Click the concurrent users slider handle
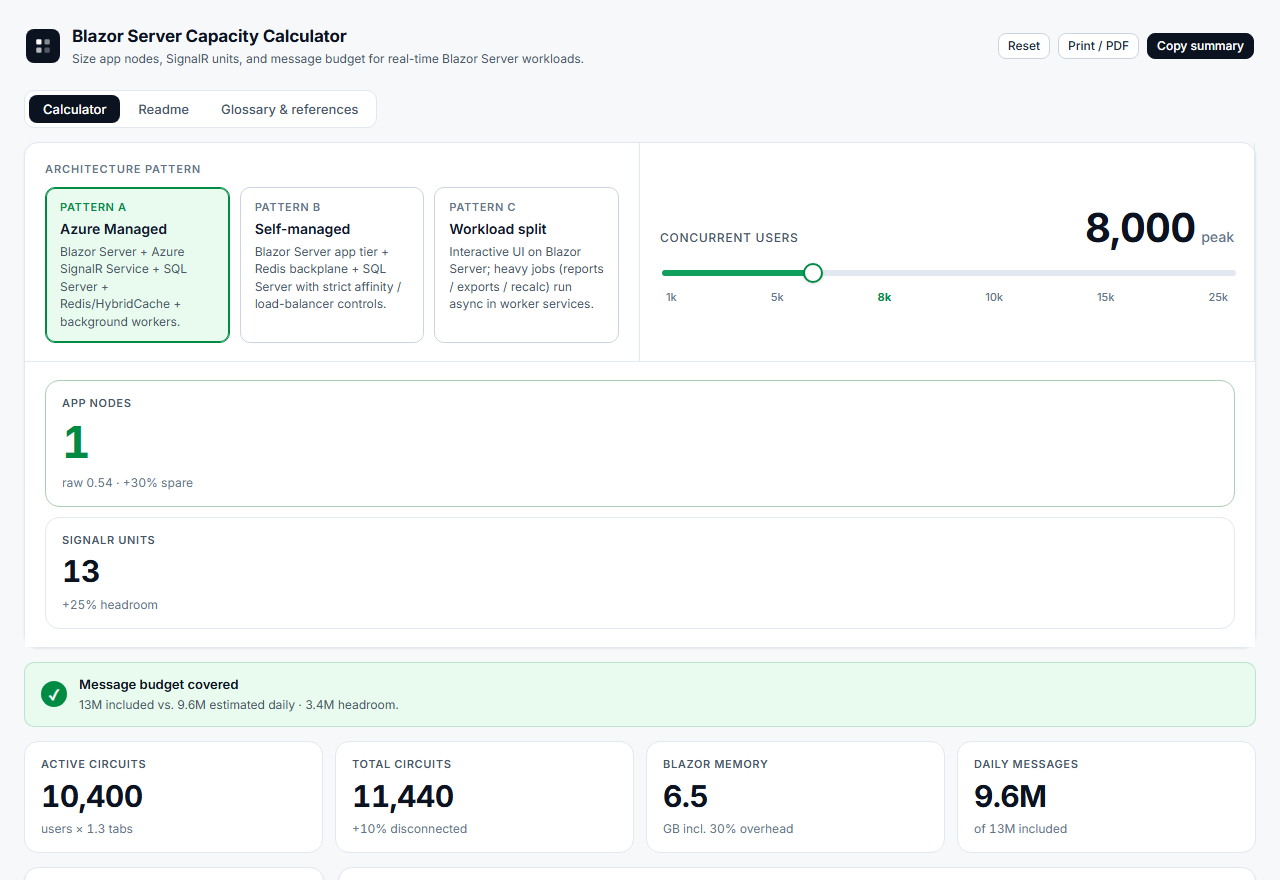The height and width of the screenshot is (880, 1280). click(813, 272)
